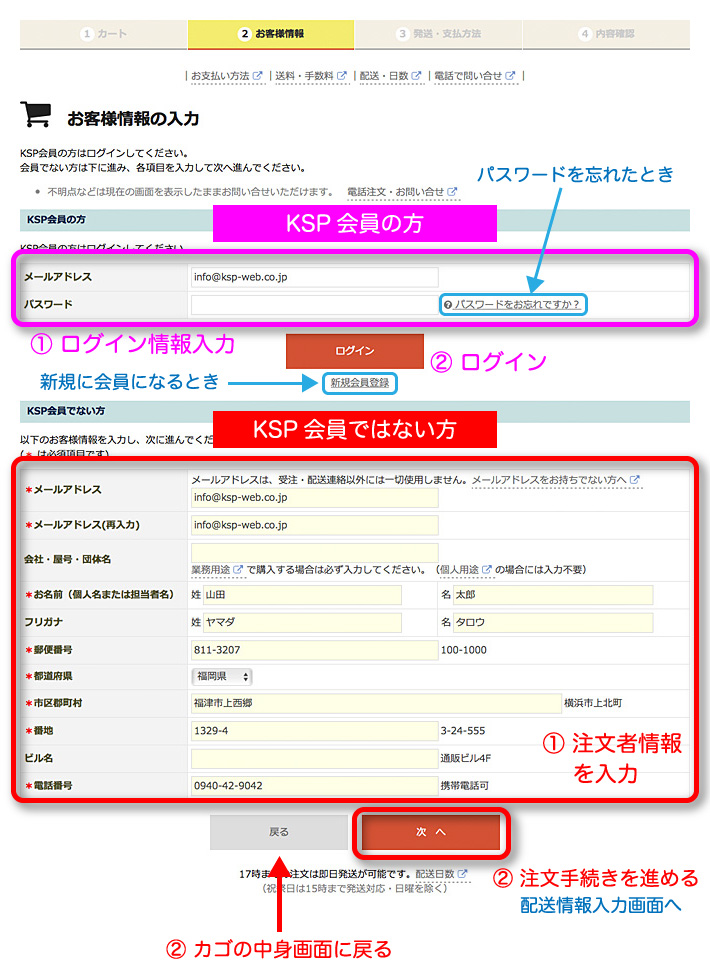Focus the empty ビル名 input field
Screen dimensions: 710x978
click(x=314, y=758)
